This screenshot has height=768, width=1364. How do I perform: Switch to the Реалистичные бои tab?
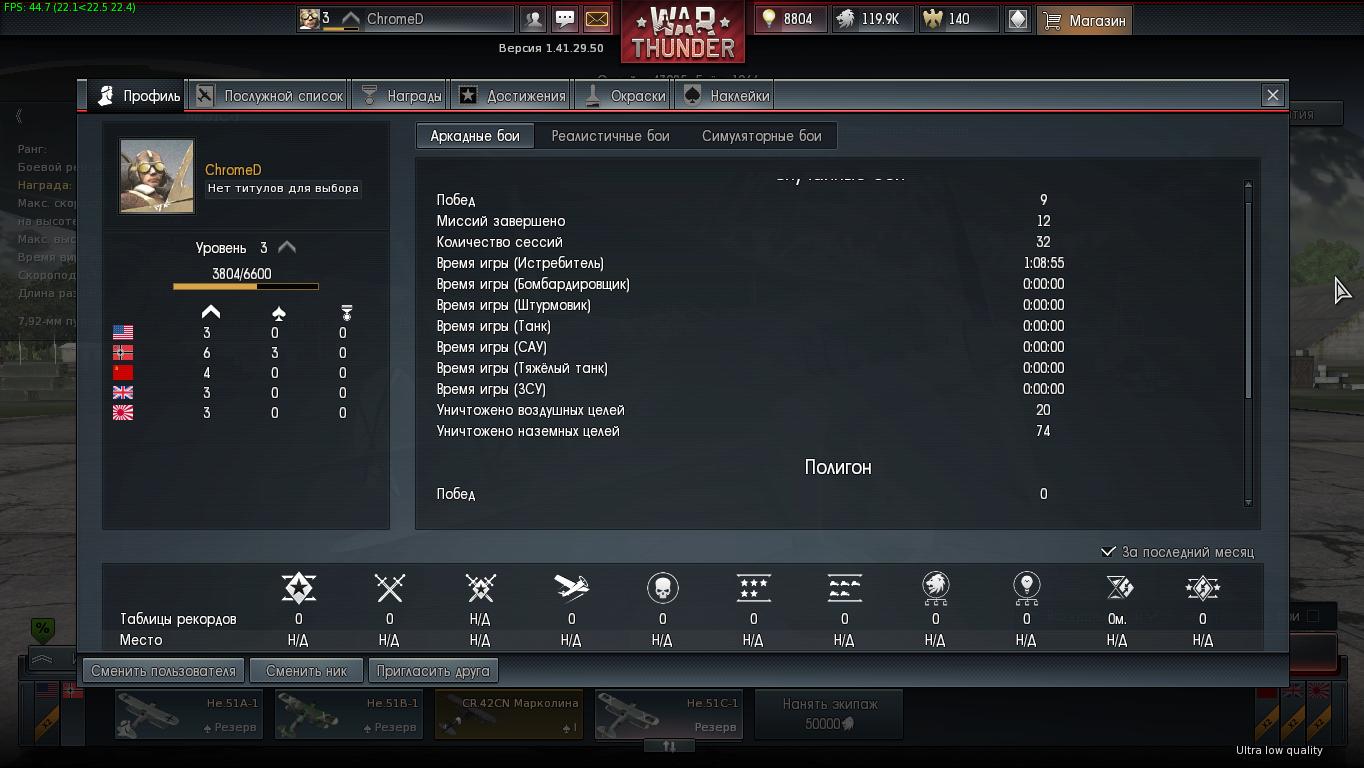pos(610,136)
